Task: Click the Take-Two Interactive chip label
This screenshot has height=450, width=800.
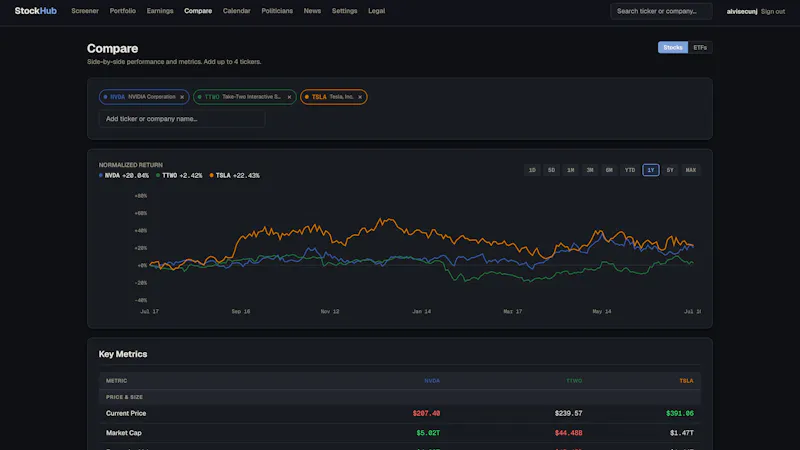Action: pos(252,97)
